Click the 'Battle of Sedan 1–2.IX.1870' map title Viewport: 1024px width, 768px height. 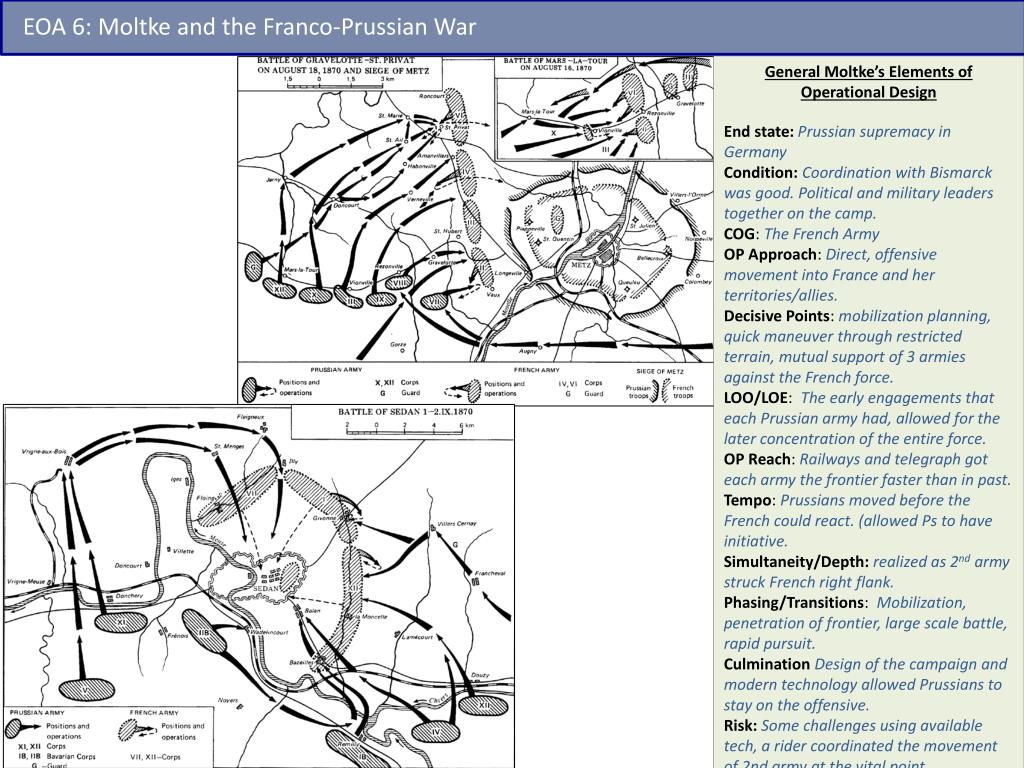point(406,412)
